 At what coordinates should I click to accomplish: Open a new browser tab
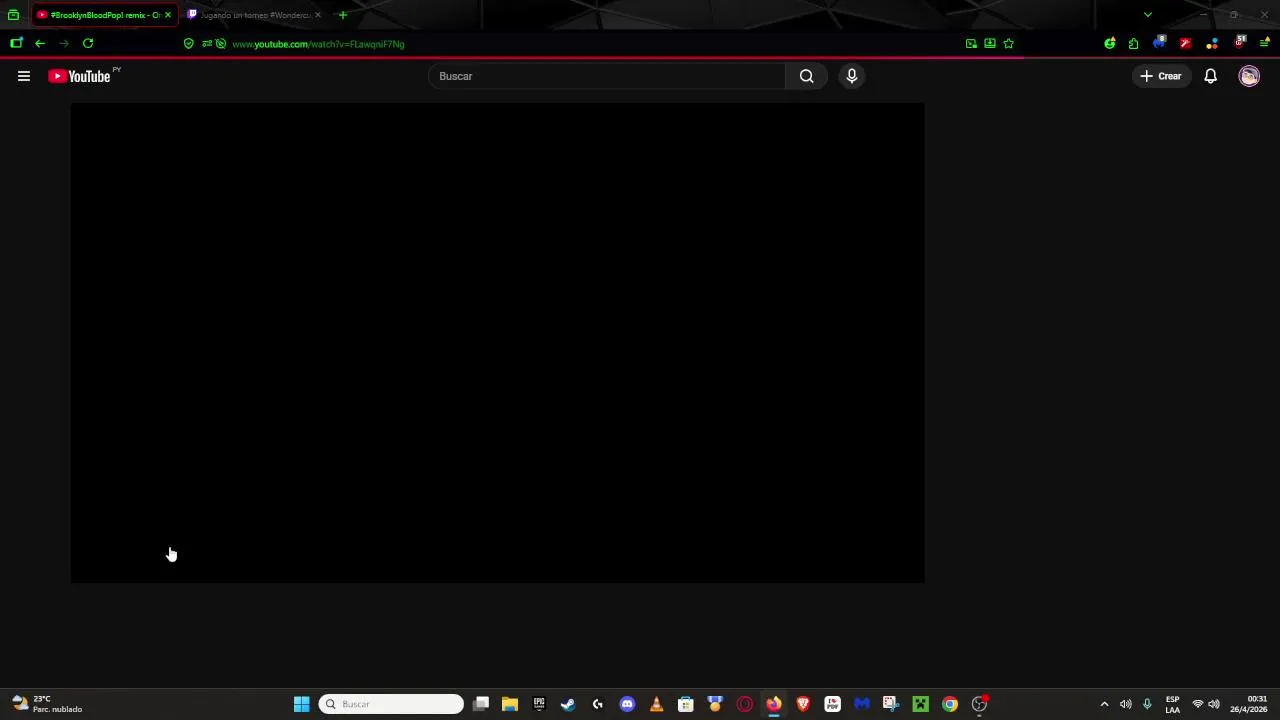tap(343, 15)
